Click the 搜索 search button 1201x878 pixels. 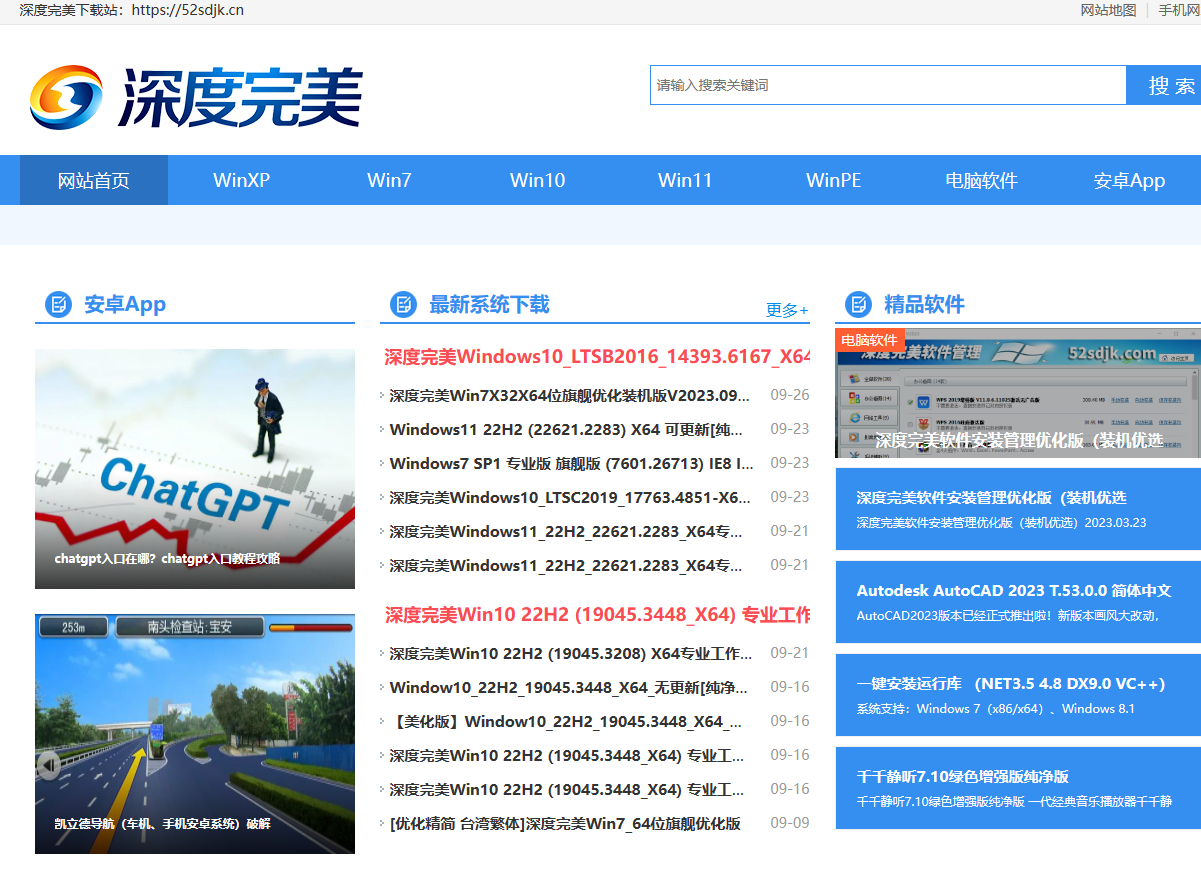[x=1164, y=85]
